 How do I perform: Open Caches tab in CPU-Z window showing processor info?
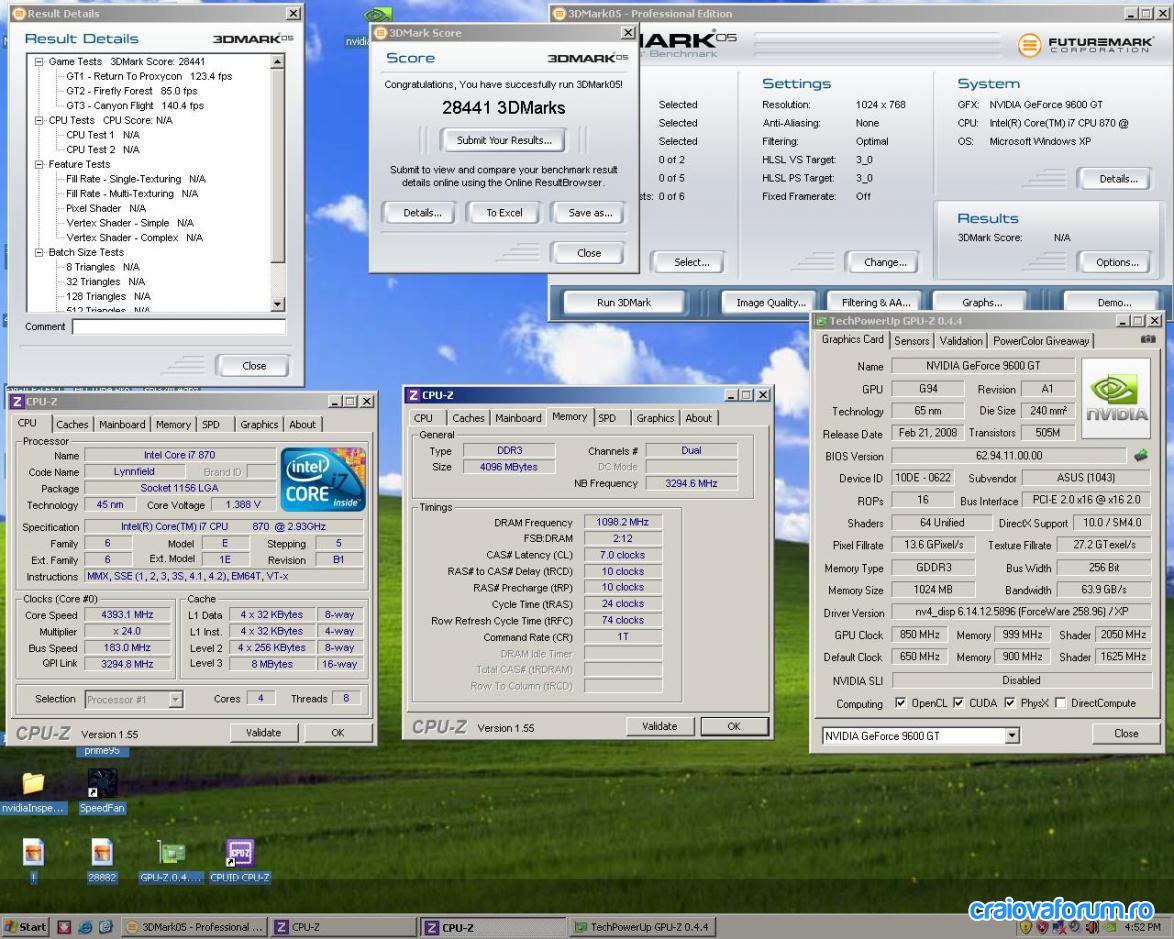pos(72,424)
